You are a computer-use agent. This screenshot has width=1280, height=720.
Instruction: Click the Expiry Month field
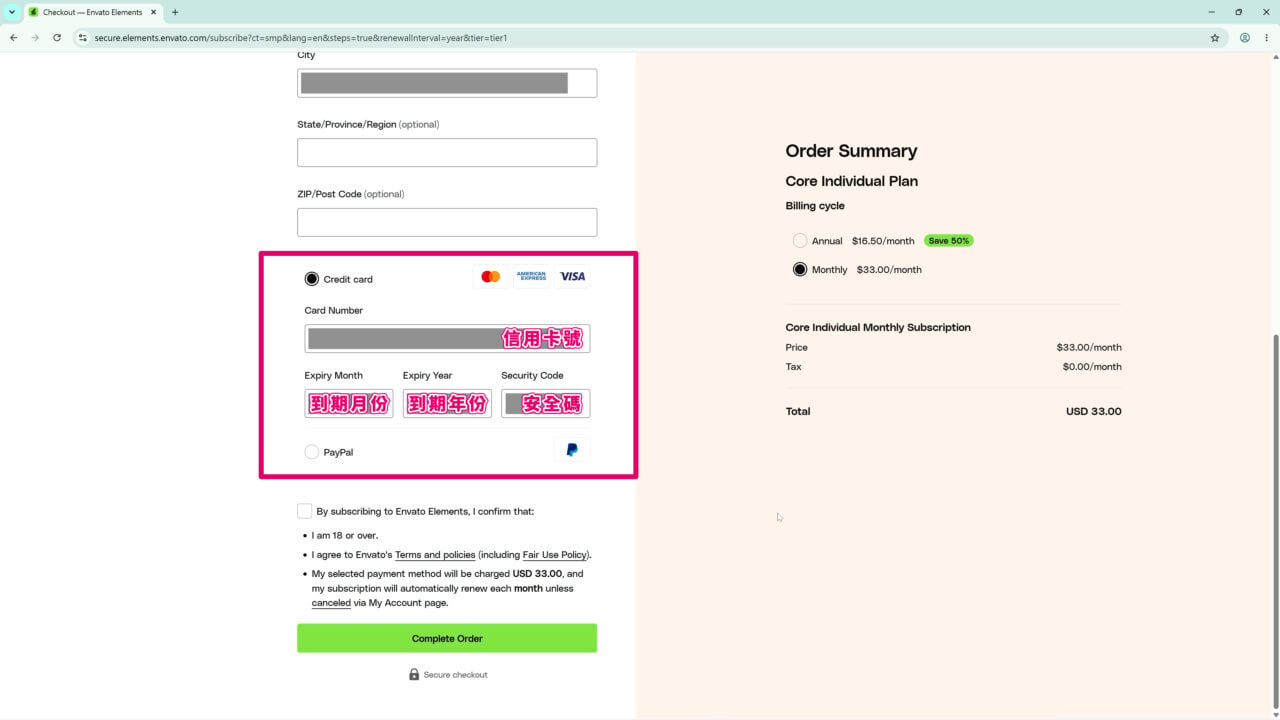click(349, 403)
